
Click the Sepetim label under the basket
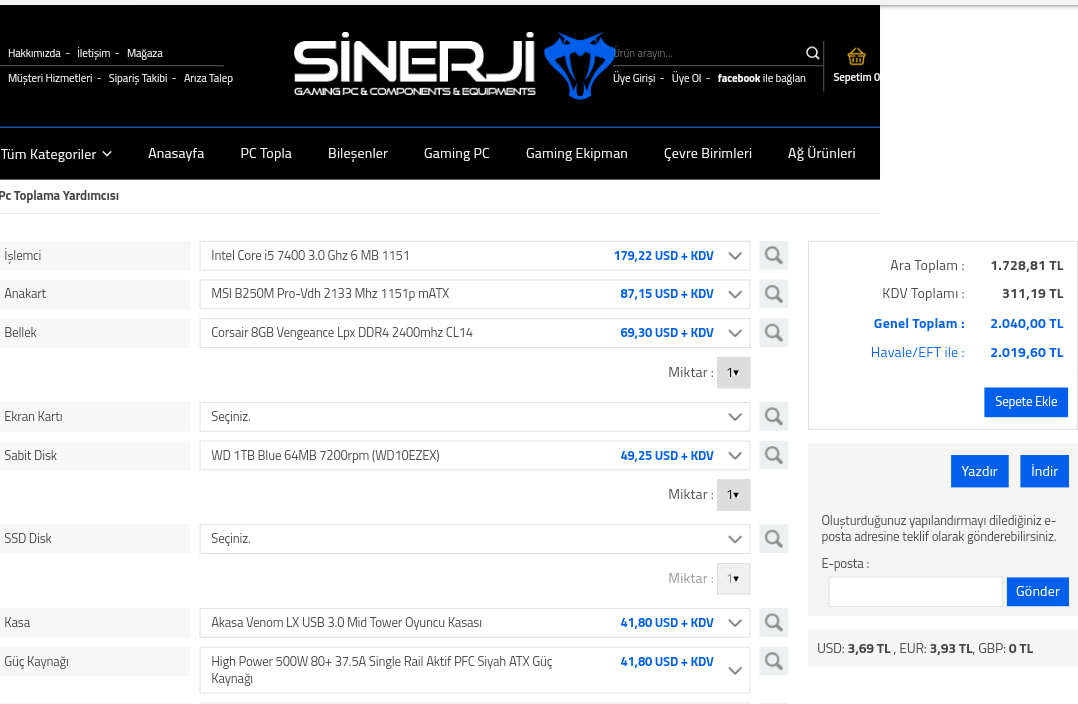(x=856, y=77)
